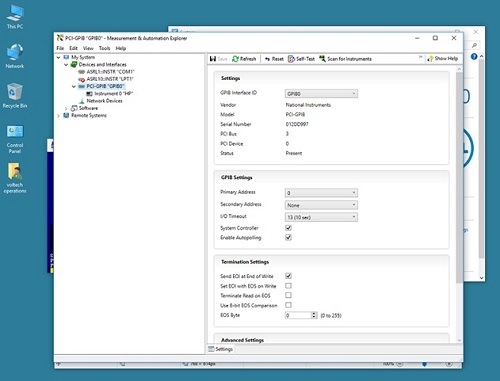
Task: Click scroll down arrow in settings pane
Action: 459,340
